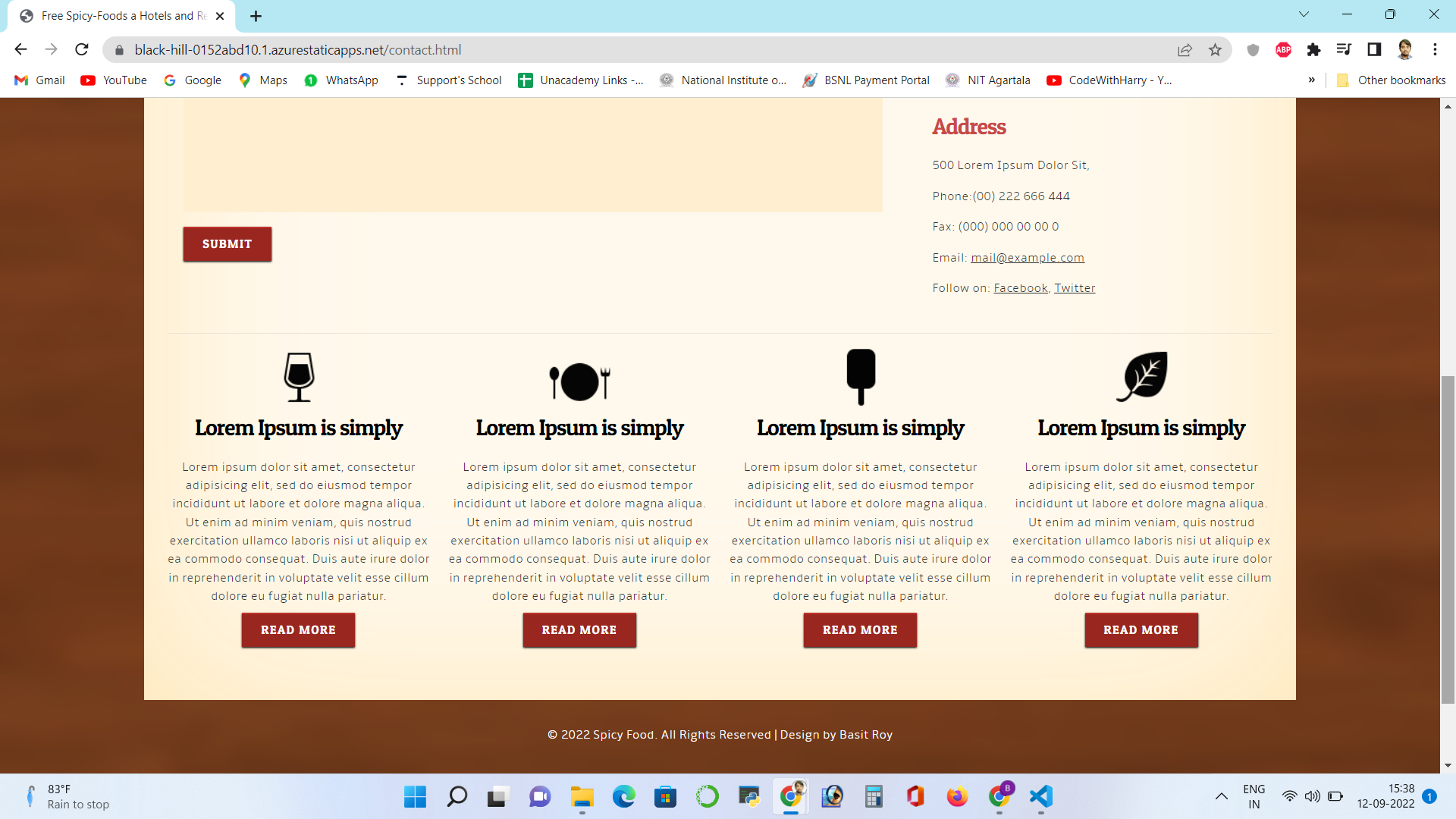Image resolution: width=1456 pixels, height=819 pixels.
Task: Click the browser back arrow
Action: [x=20, y=50]
